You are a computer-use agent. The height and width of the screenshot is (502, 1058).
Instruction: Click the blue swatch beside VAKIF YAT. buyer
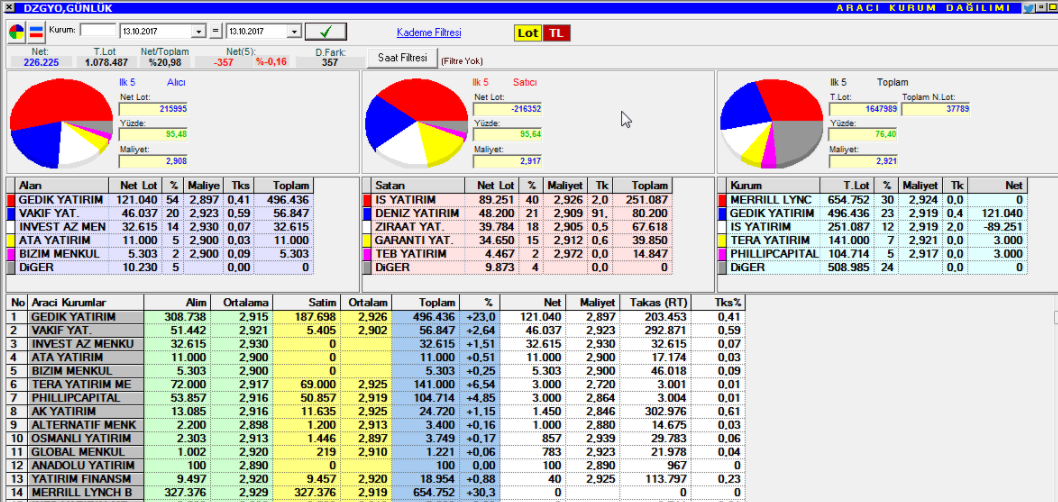[10, 213]
